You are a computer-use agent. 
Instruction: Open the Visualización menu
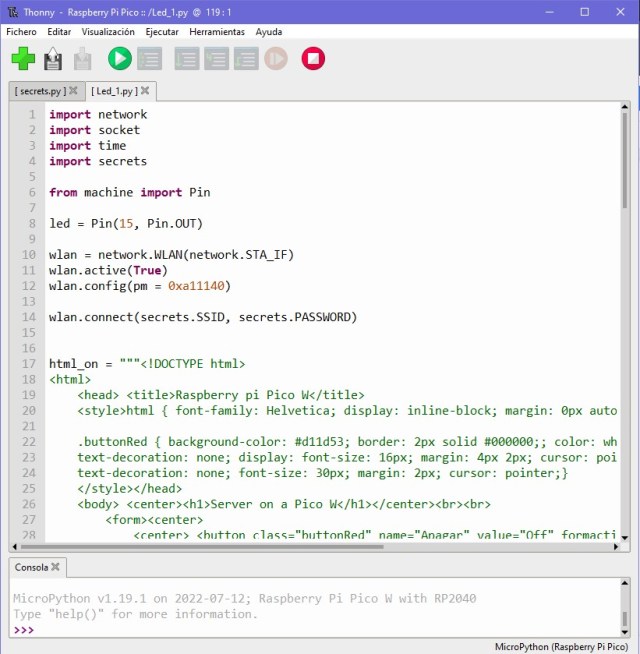pyautogui.click(x=108, y=32)
